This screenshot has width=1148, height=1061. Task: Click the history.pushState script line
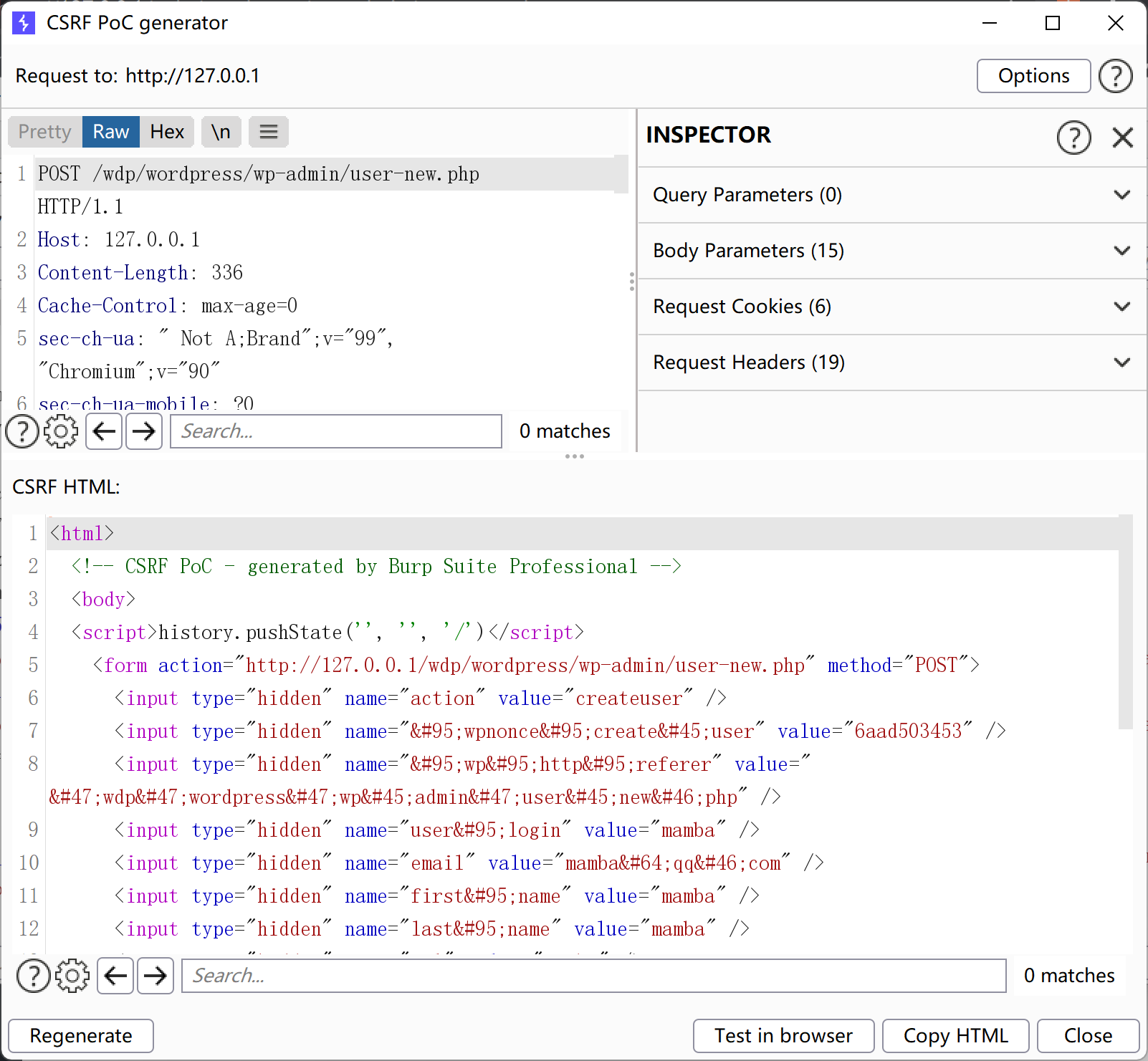point(327,633)
